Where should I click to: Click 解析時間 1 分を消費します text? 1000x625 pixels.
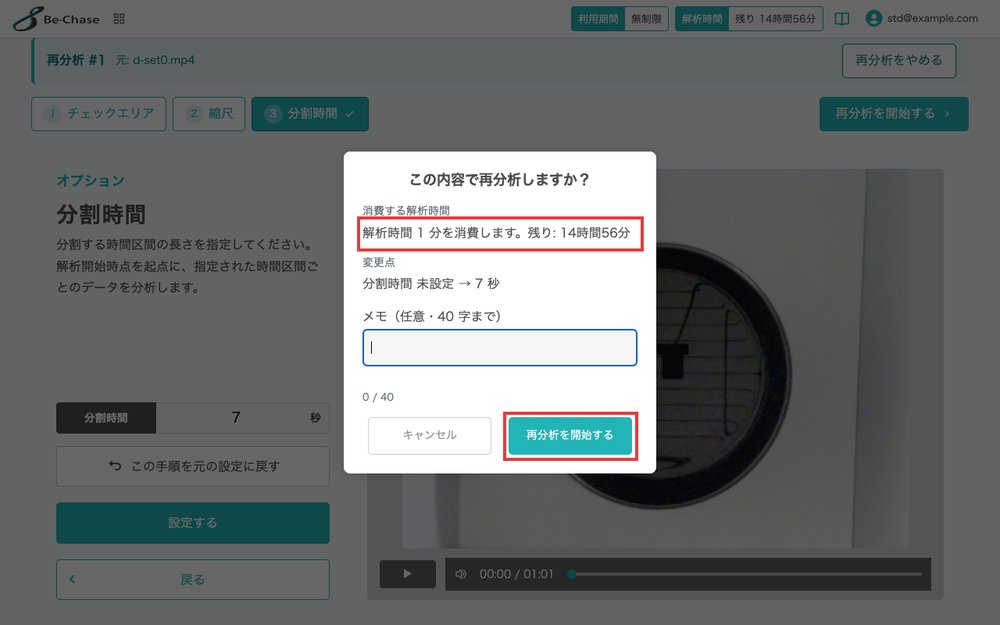tap(443, 233)
